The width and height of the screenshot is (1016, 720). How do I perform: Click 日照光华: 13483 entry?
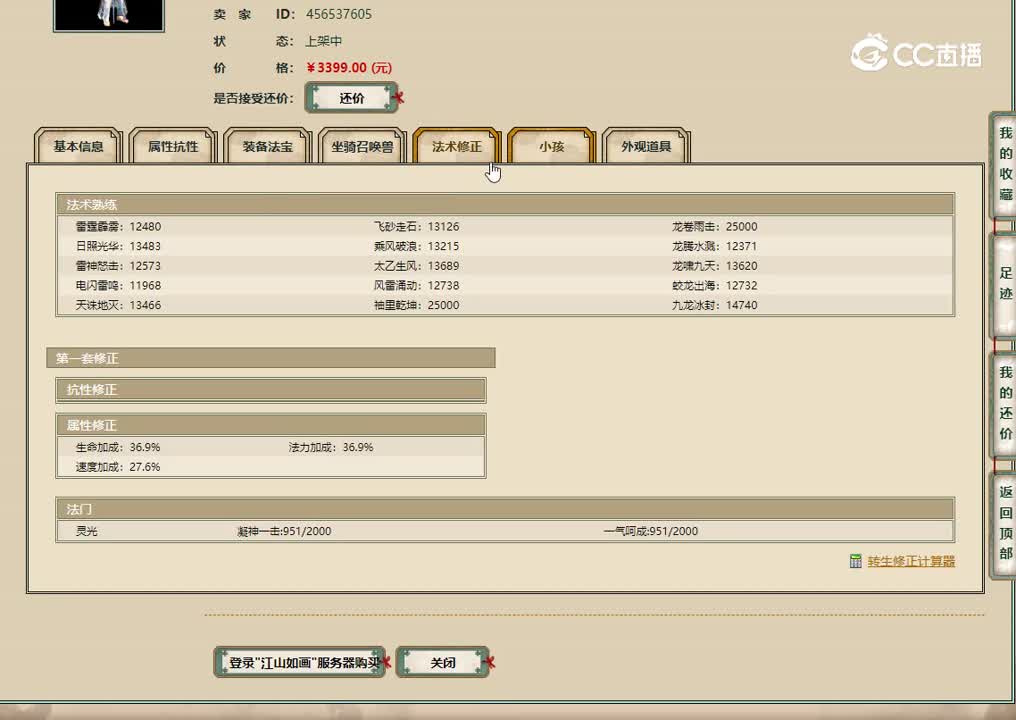pyautogui.click(x=118, y=246)
